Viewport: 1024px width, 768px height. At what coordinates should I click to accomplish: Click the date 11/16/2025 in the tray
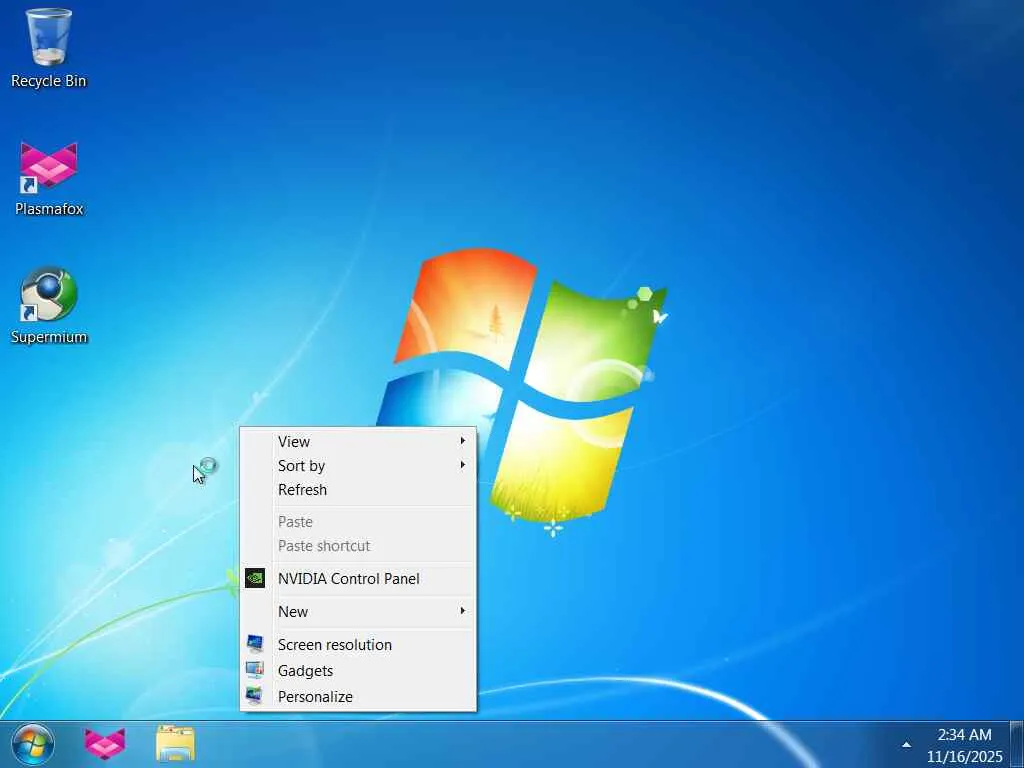965,757
